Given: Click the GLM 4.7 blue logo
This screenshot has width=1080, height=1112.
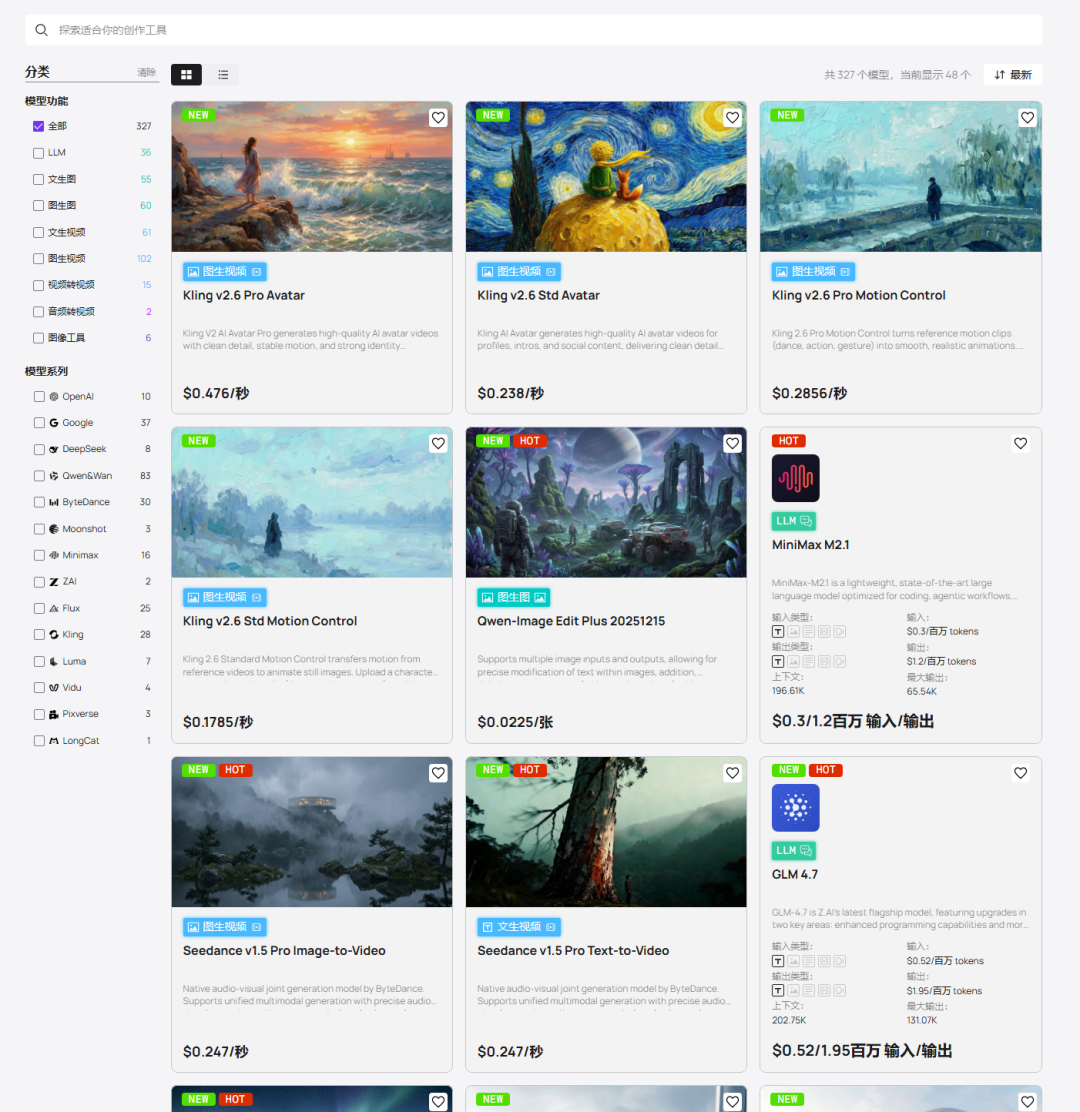Looking at the screenshot, I should coord(796,808).
